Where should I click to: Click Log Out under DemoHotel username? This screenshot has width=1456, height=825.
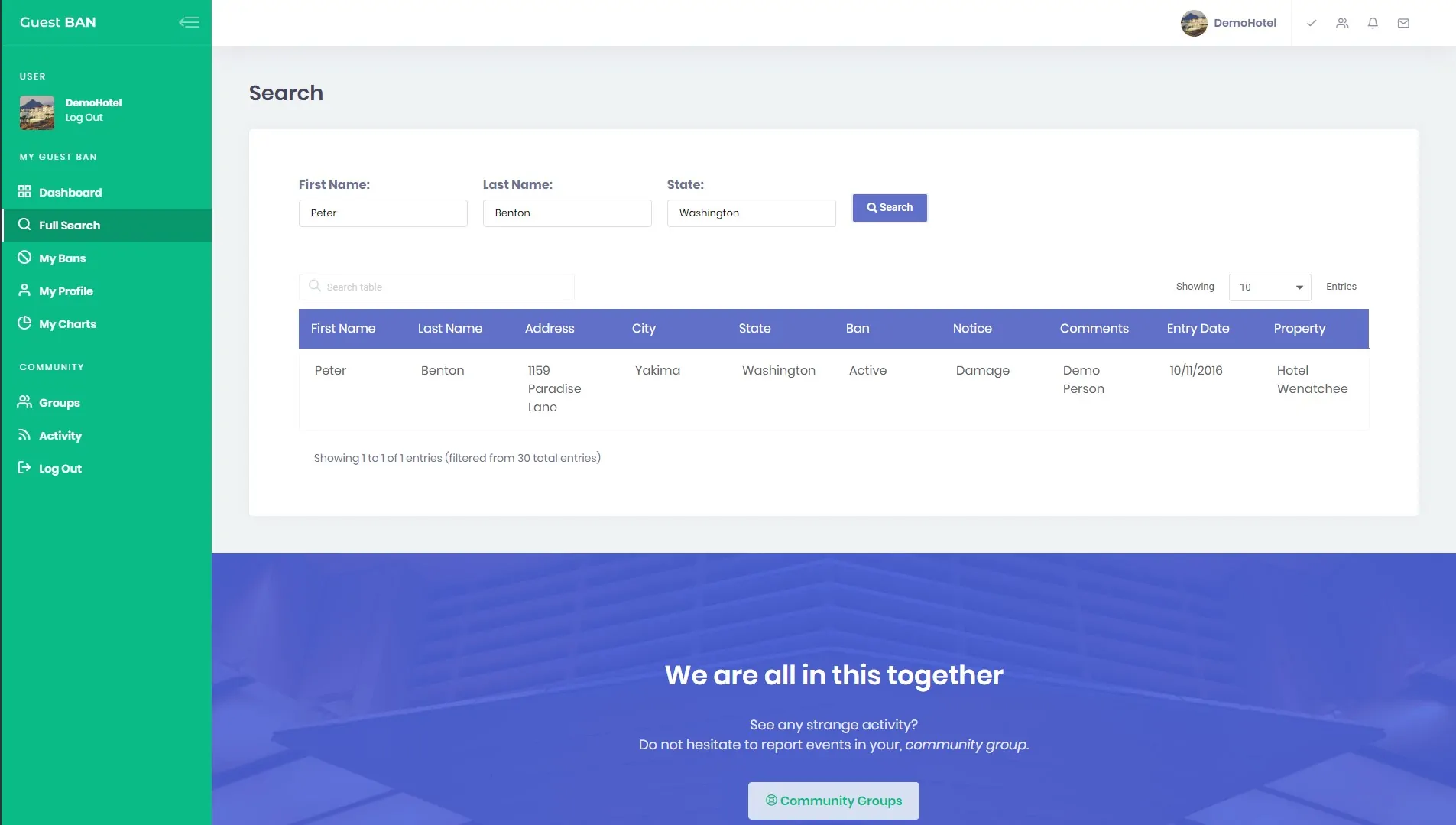point(83,118)
